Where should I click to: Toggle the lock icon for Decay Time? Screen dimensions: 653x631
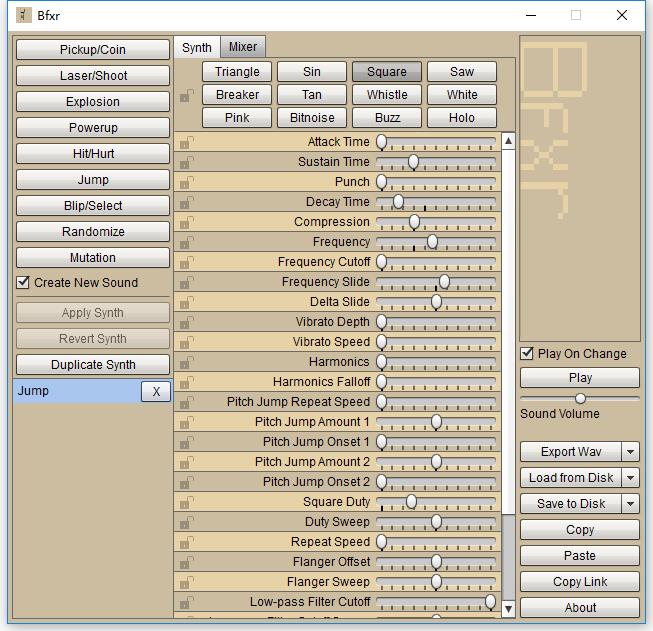click(x=187, y=202)
